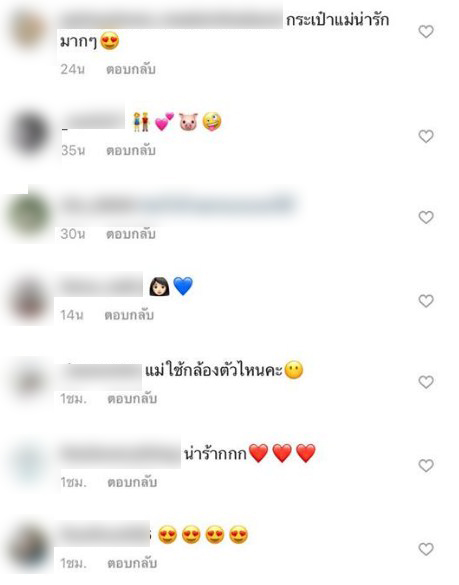Reply to the 35น comment

[x=131, y=151]
